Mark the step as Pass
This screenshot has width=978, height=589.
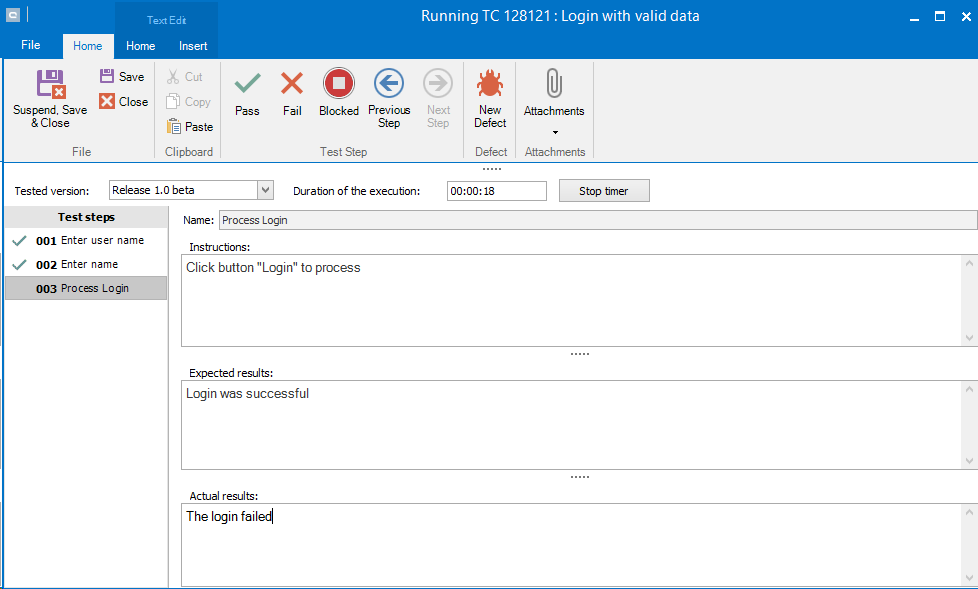(x=247, y=84)
